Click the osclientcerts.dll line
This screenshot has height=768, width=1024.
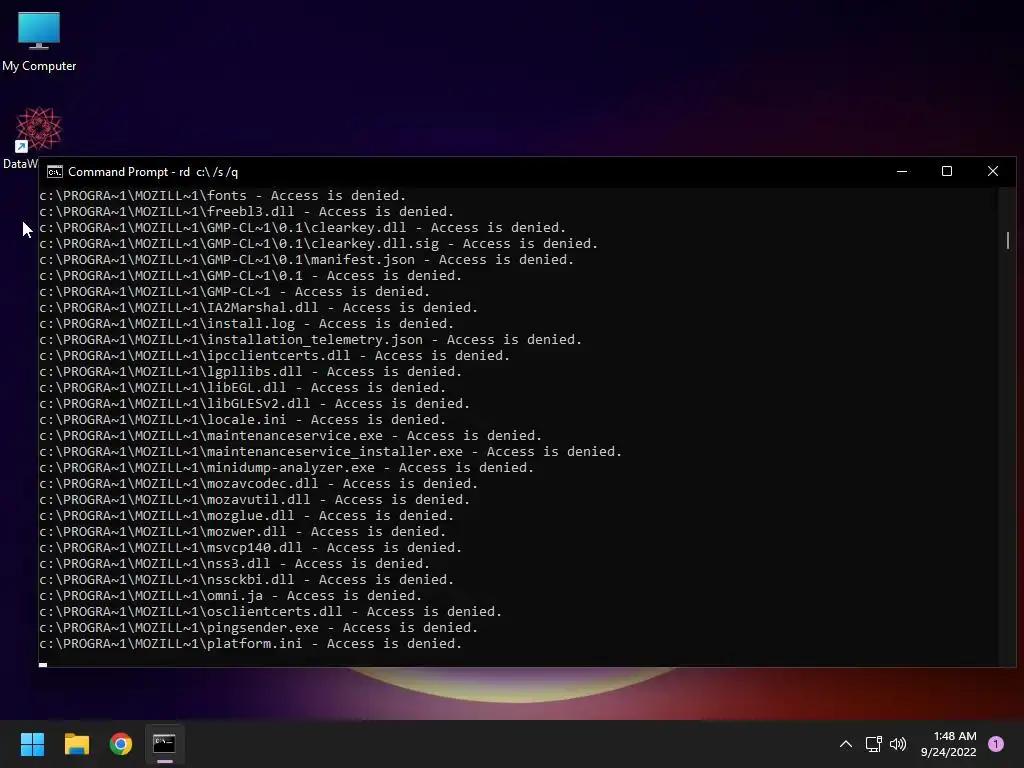270,612
